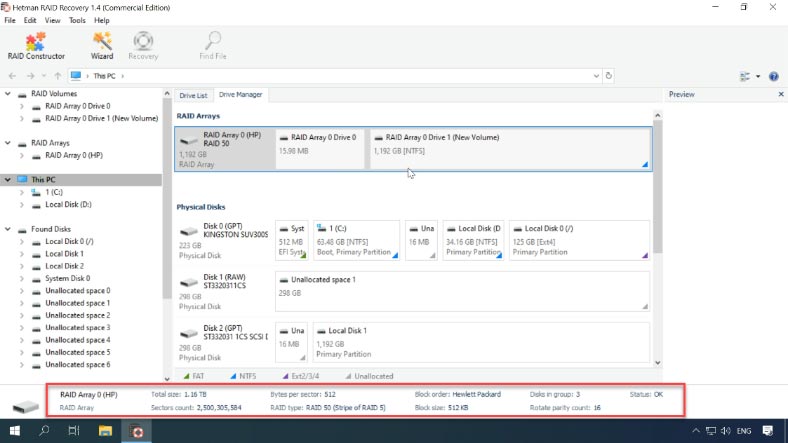Viewport: 788px width, 443px height.
Task: Select Unallocated space 1 block
Action: coord(462,292)
